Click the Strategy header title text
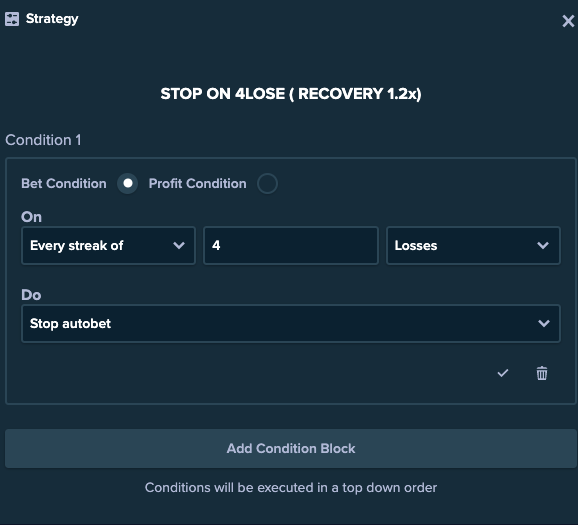This screenshot has width=578, height=525. click(x=52, y=19)
